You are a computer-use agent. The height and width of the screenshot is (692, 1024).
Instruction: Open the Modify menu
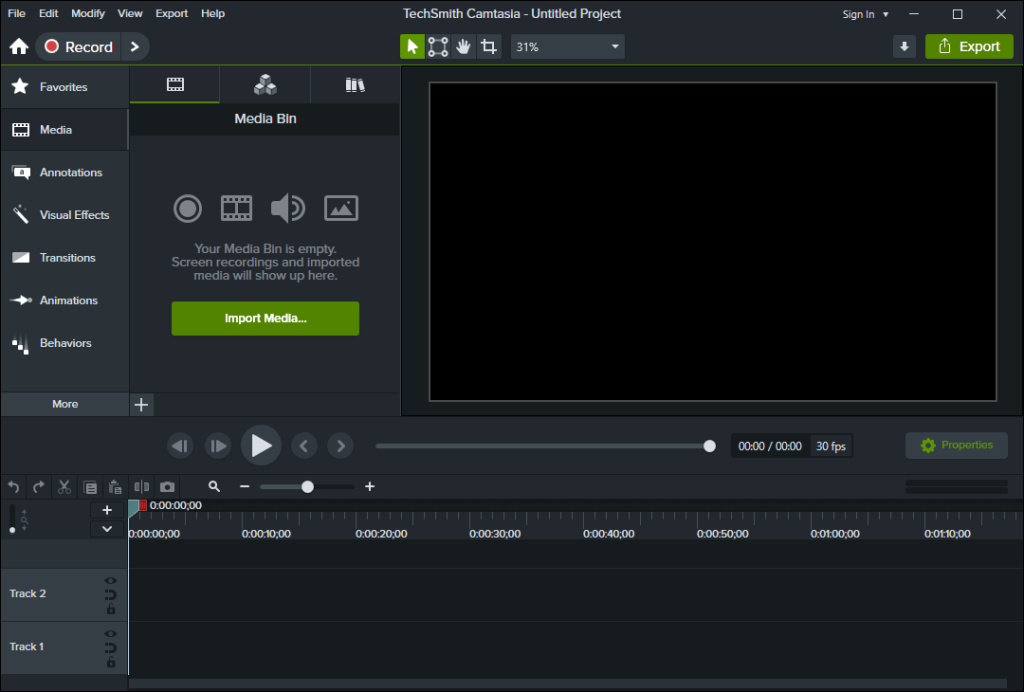88,13
